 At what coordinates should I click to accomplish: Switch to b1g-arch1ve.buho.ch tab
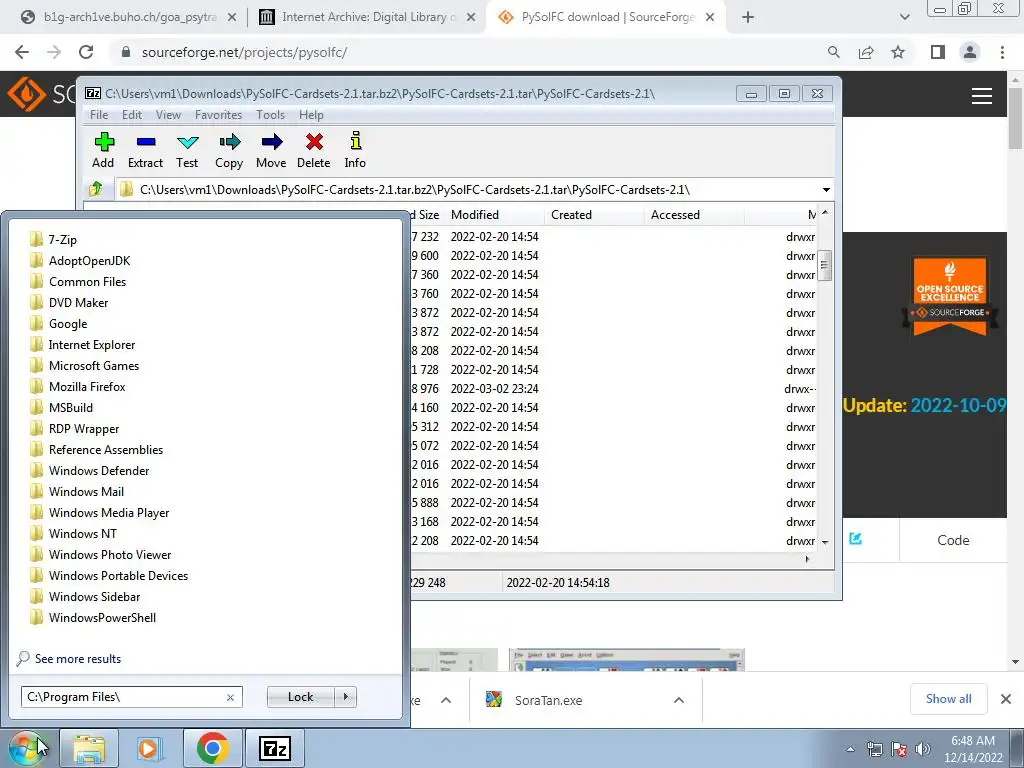[x=128, y=17]
